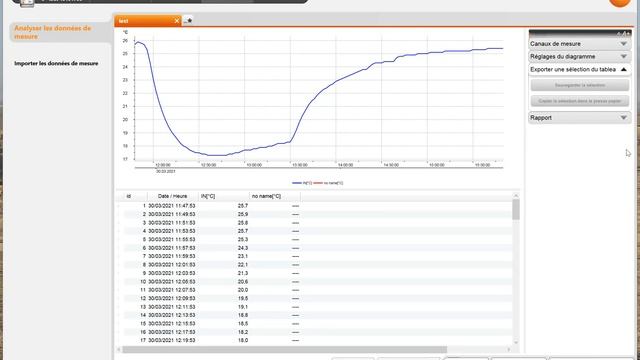640x360 pixels.
Task: Click the '24.3' value in row 6
Action: click(243, 248)
